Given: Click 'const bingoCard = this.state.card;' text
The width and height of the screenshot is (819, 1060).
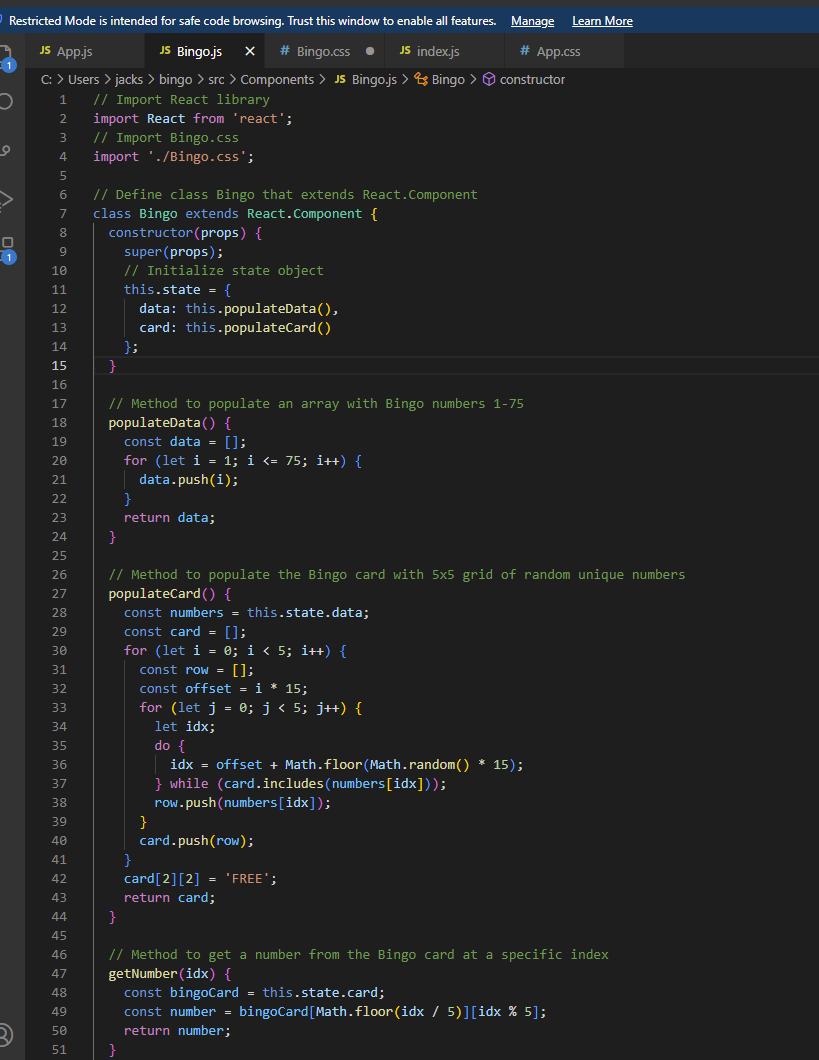Looking at the screenshot, I should pyautogui.click(x=255, y=992).
